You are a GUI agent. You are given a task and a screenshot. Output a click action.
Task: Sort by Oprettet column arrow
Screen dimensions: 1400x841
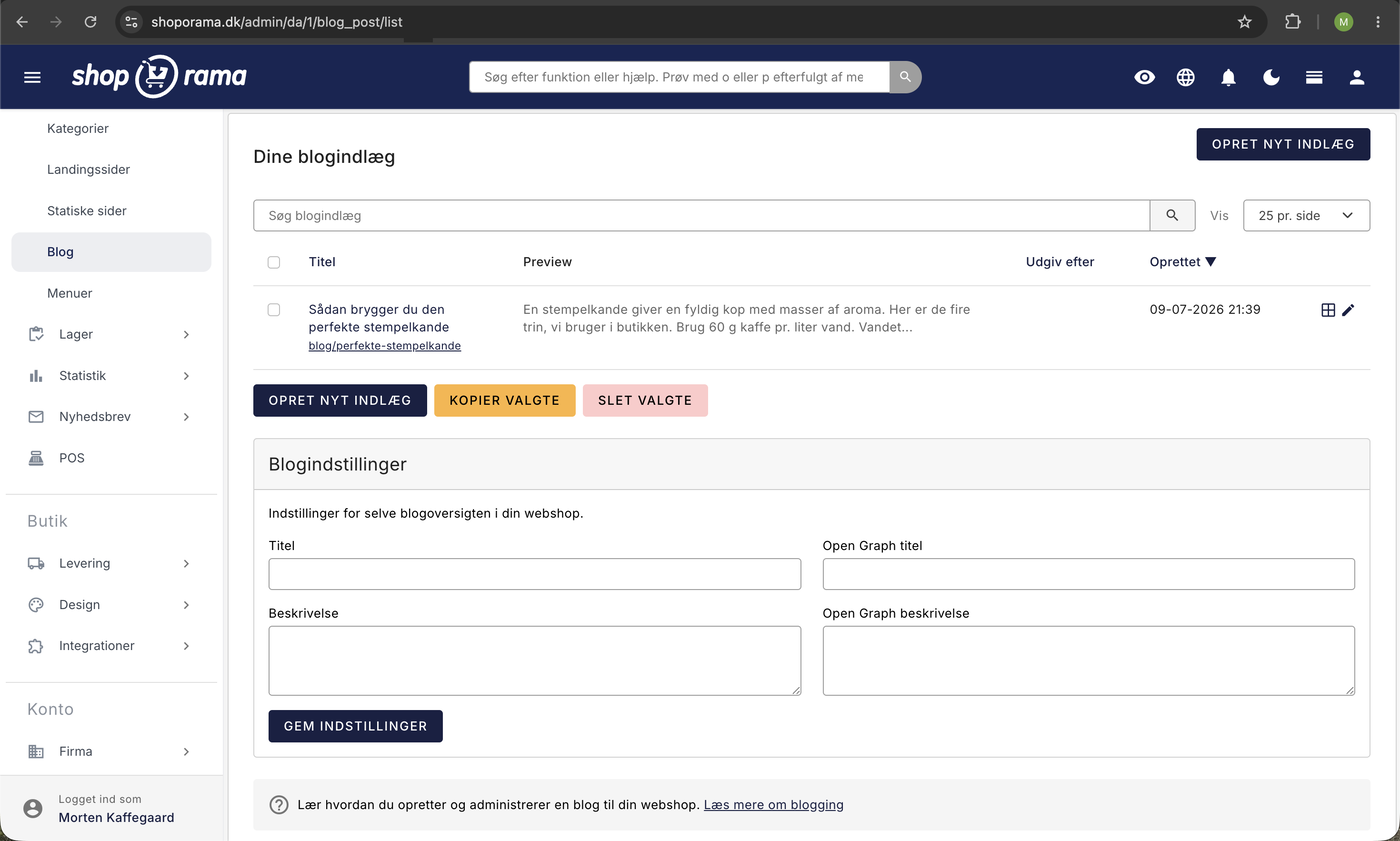[1211, 262]
